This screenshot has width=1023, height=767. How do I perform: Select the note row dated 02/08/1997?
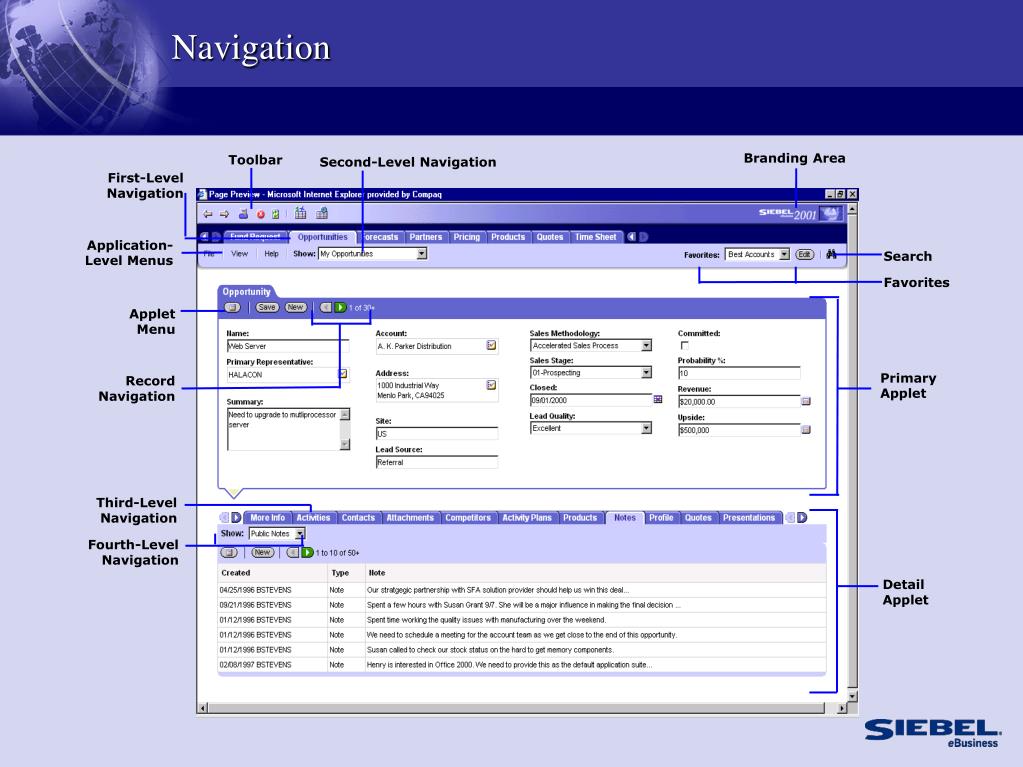(x=521, y=665)
